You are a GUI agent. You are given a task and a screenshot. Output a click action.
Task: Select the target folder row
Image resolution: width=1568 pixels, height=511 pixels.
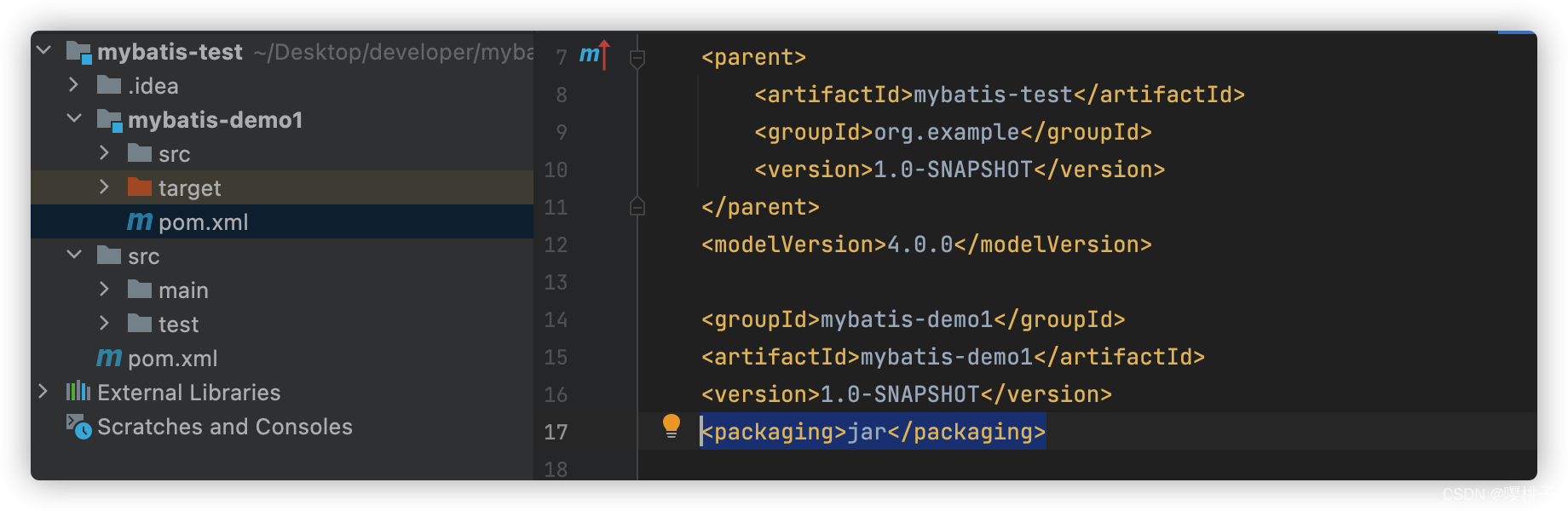[x=282, y=187]
